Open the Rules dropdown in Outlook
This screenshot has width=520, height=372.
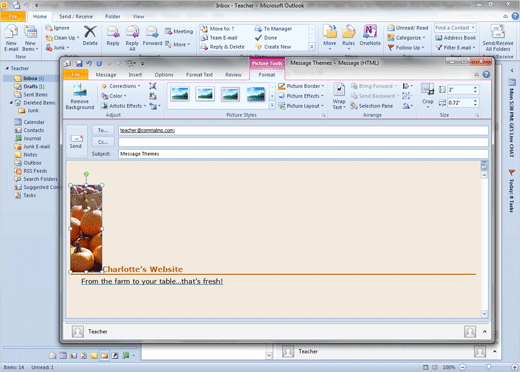(349, 37)
